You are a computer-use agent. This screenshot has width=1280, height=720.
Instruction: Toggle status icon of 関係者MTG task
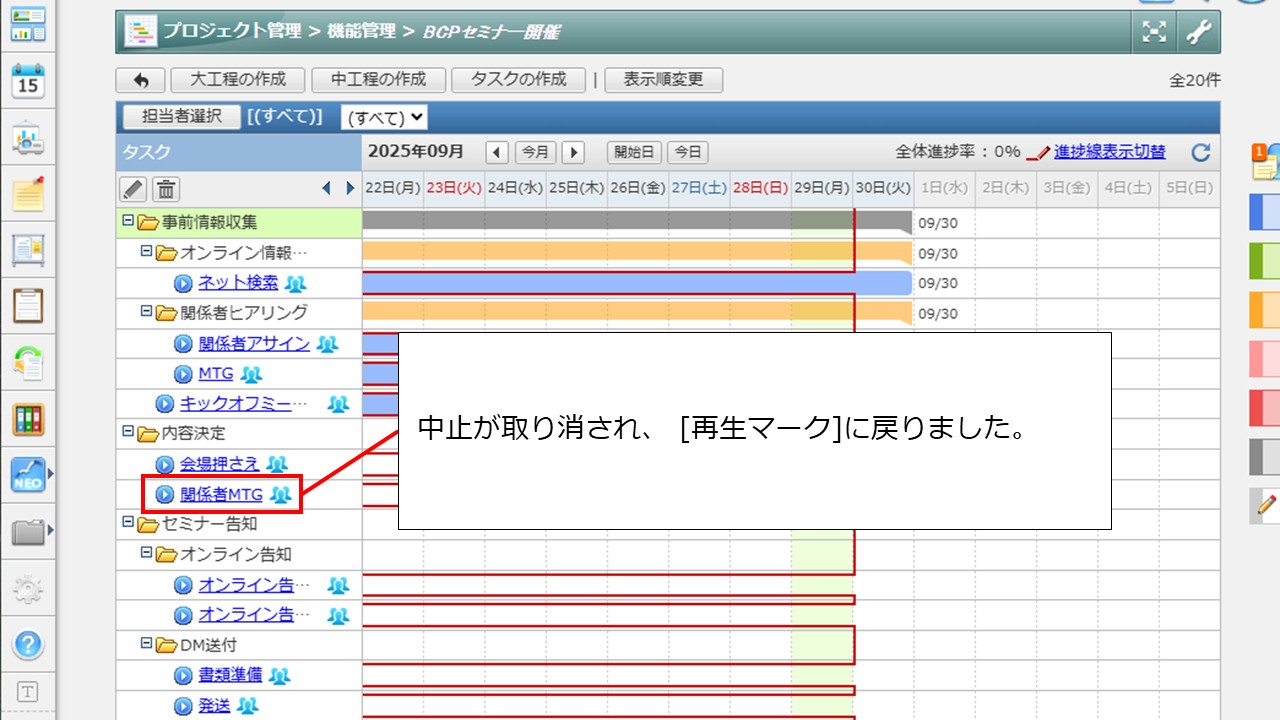click(165, 494)
